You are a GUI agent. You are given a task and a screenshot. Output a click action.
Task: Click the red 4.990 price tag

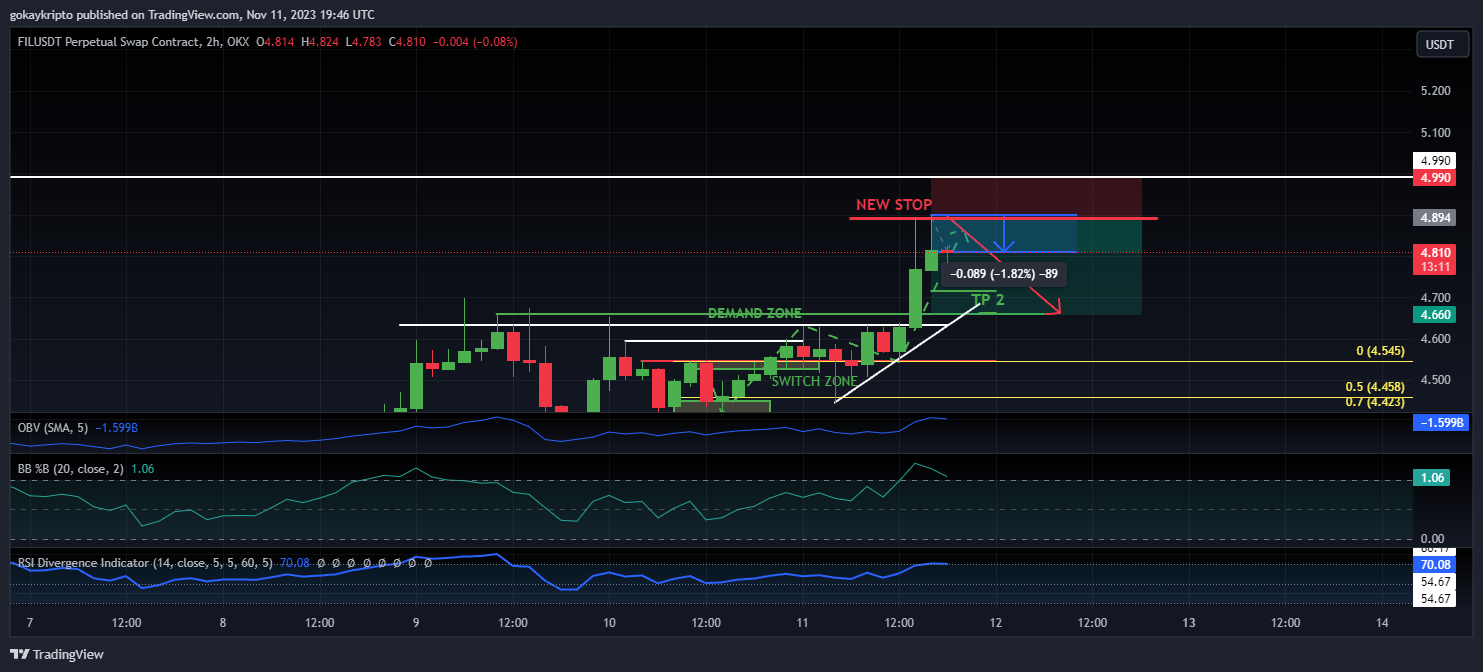(x=1435, y=178)
